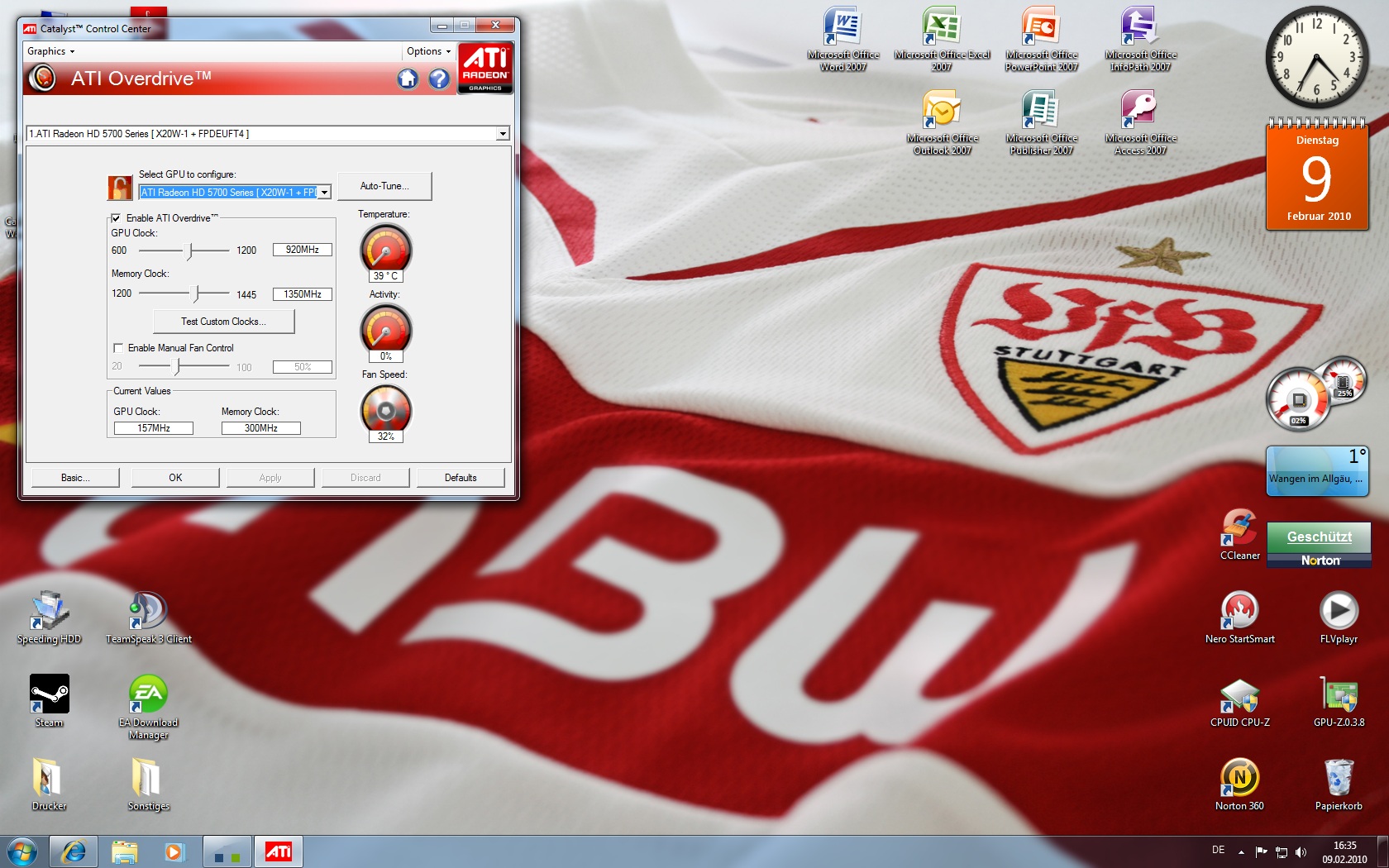Launch the Speeding HDD shortcut
1389x868 pixels.
point(49,618)
